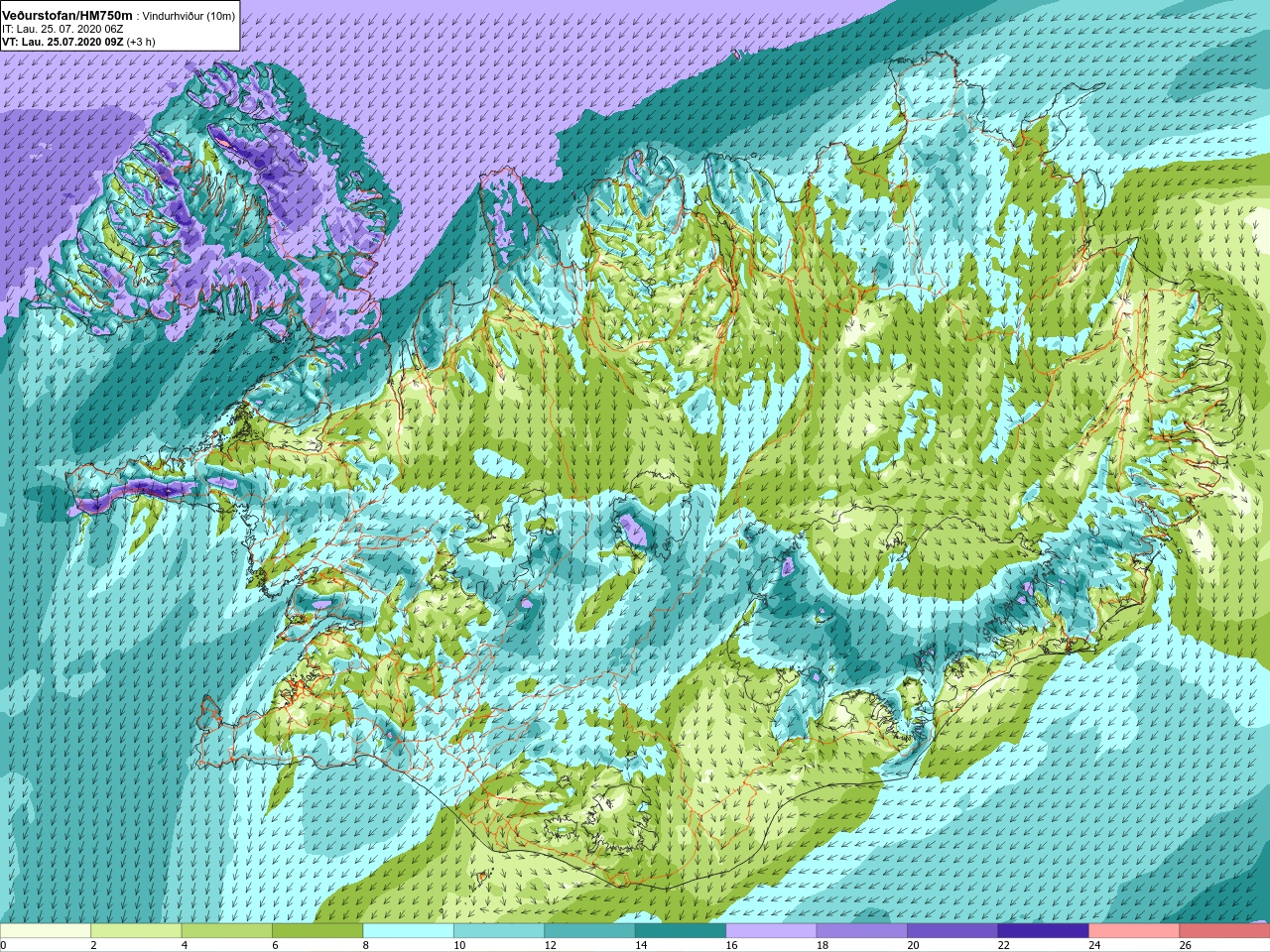Click the legend value label '16'
Image resolution: width=1270 pixels, height=952 pixels.
[732, 946]
